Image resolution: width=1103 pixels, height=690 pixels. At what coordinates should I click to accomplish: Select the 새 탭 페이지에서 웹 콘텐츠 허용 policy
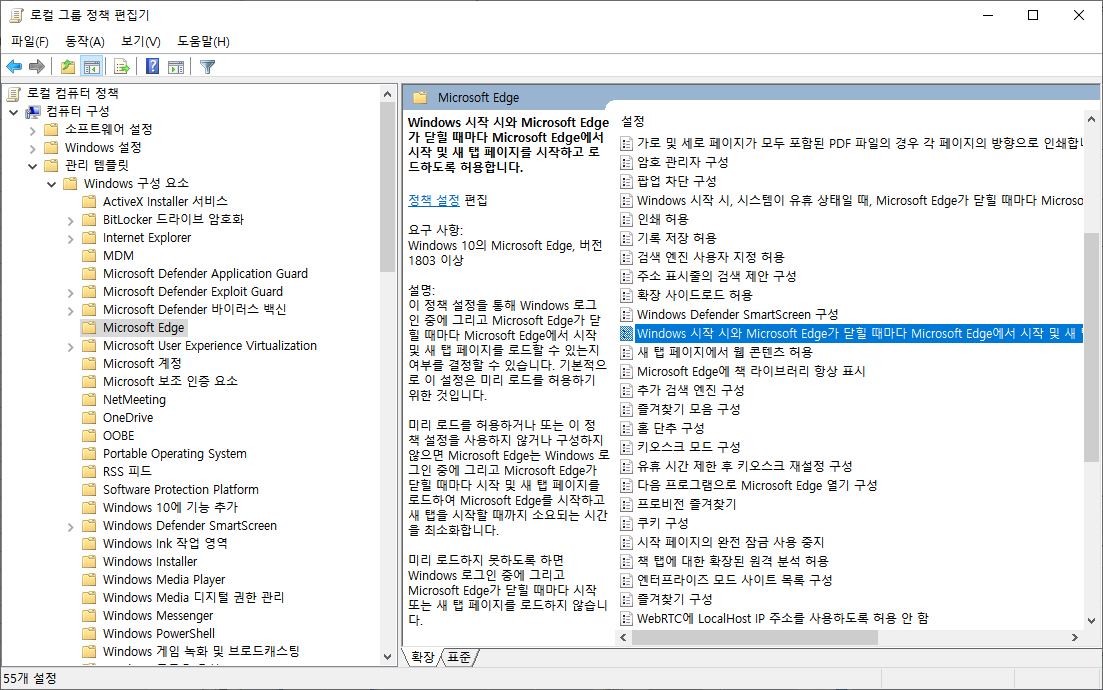point(725,352)
